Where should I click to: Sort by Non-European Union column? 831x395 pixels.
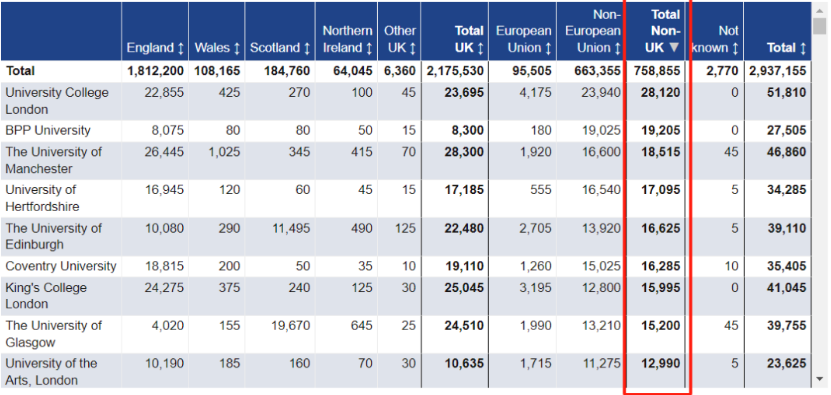click(x=593, y=31)
